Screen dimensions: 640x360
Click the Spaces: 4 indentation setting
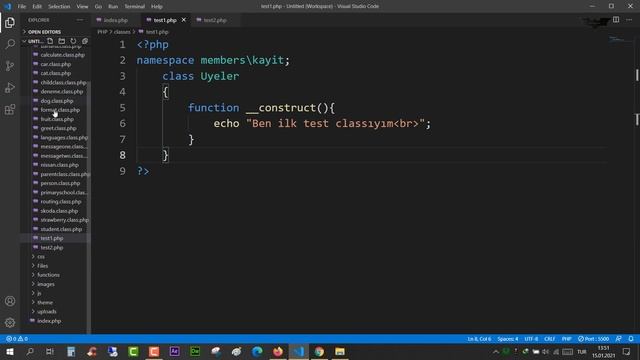[508, 339]
